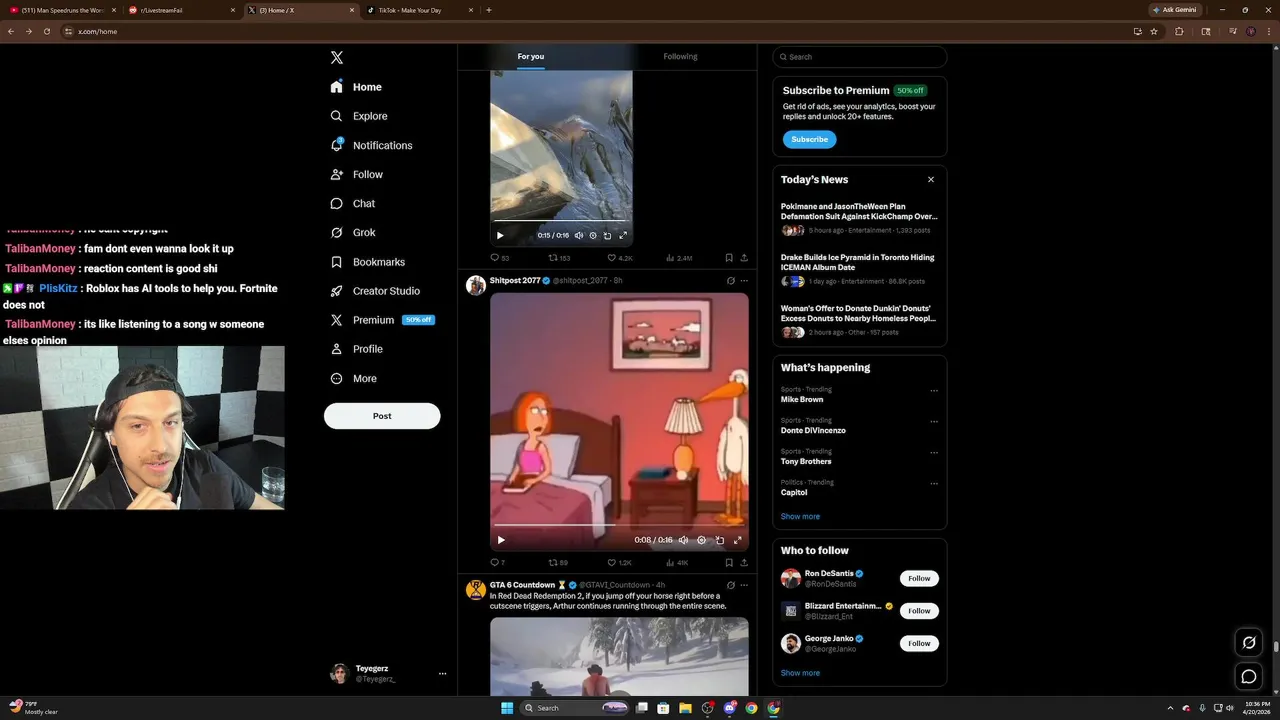Open Bookmarks in X sidebar
Screen dimensions: 1280x720
[367, 262]
